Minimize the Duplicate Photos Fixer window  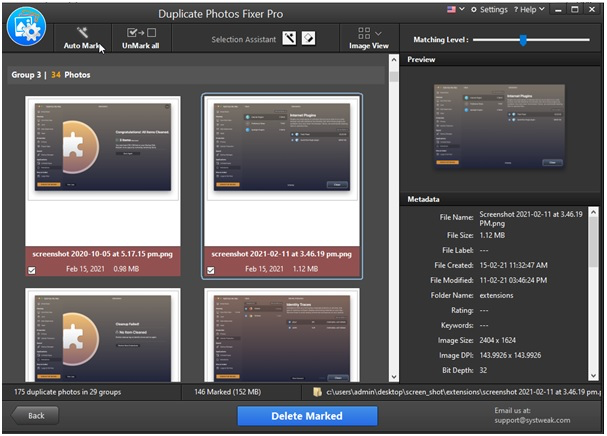(558, 10)
